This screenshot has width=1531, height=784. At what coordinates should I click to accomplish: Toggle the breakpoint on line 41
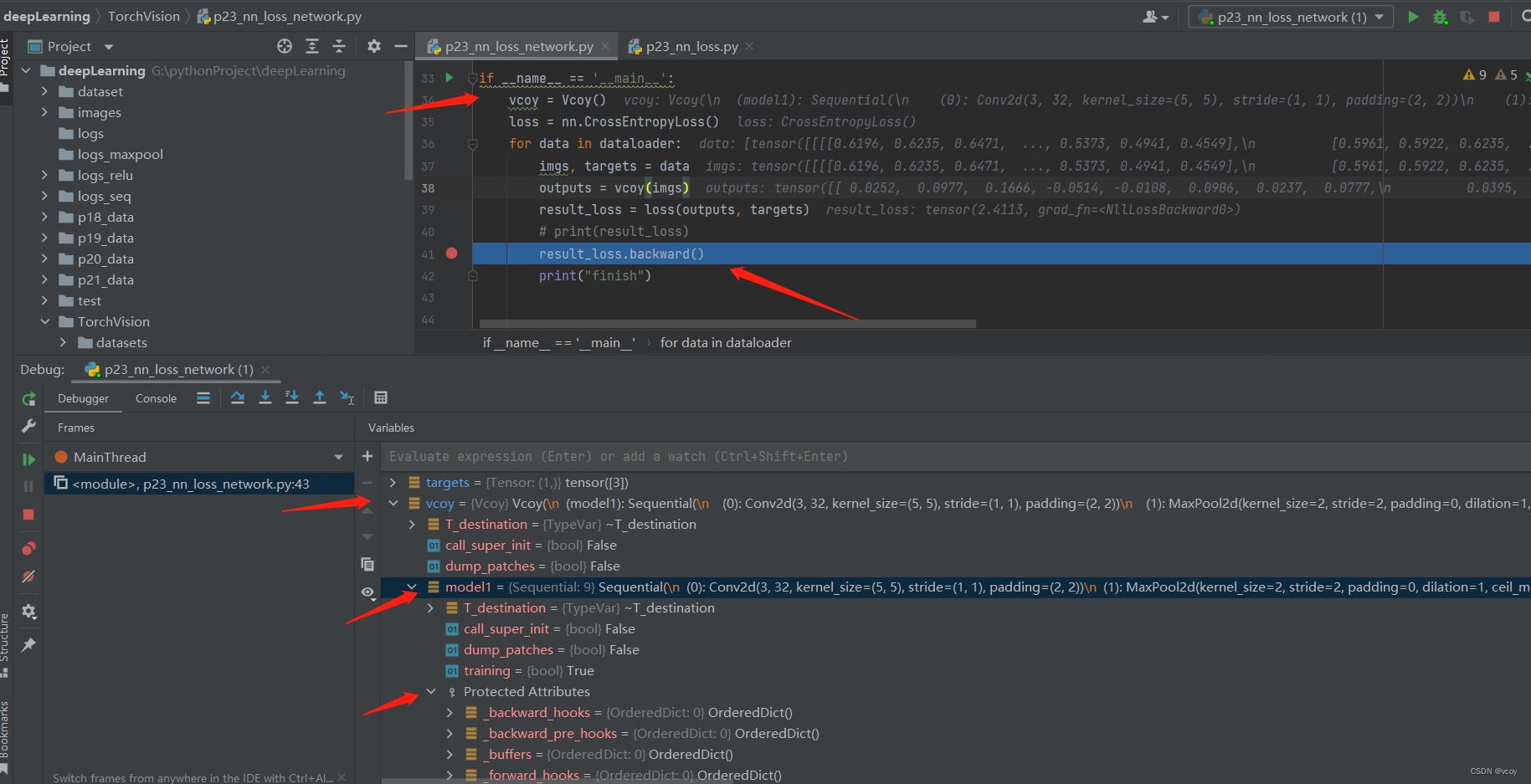tap(452, 254)
